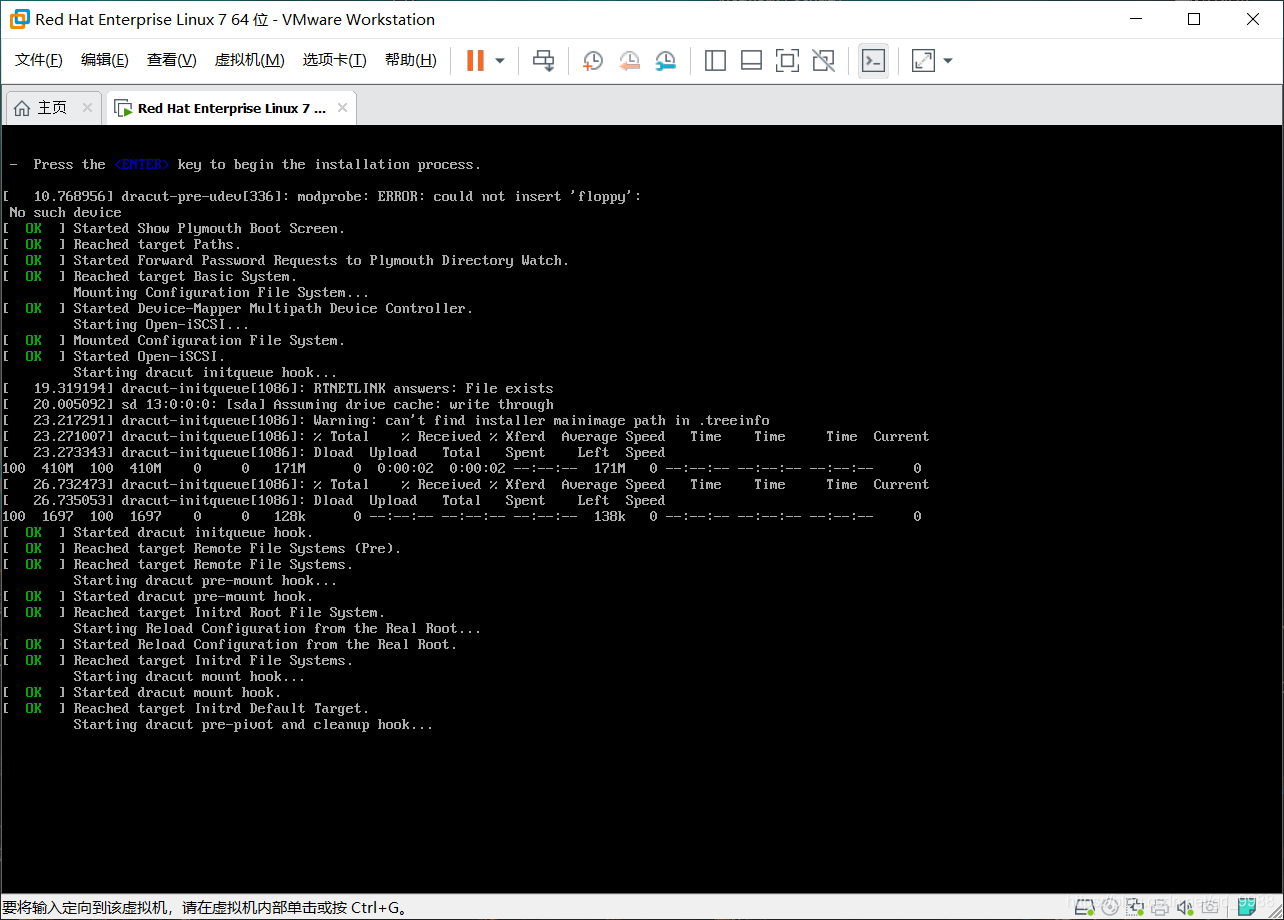Enter full screen mode icon

[787, 61]
